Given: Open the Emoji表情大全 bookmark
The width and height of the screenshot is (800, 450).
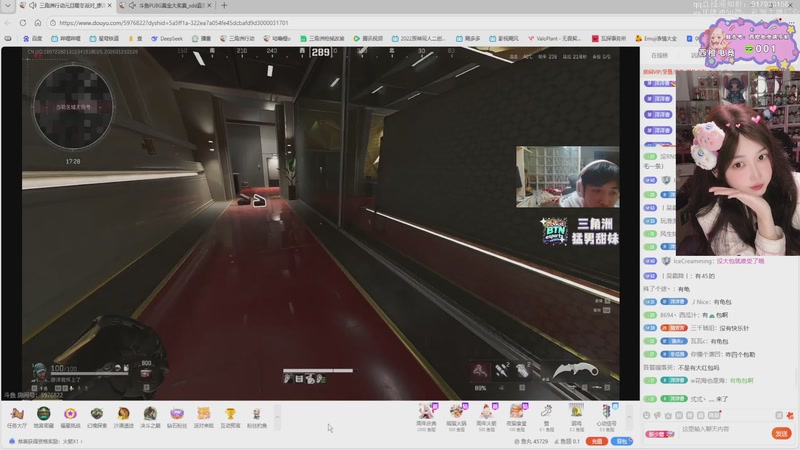Looking at the screenshot, I should click(656, 39).
